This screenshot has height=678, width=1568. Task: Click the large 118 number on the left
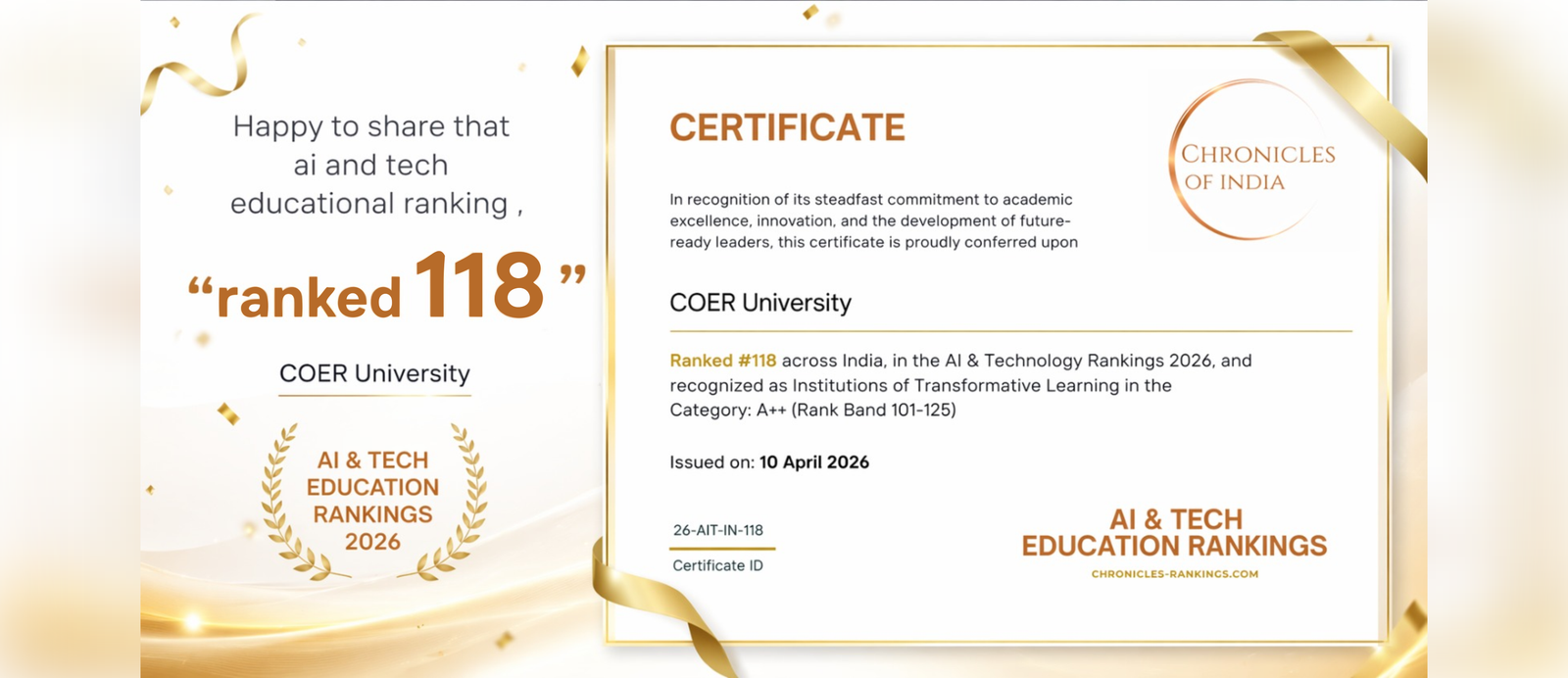tap(478, 286)
